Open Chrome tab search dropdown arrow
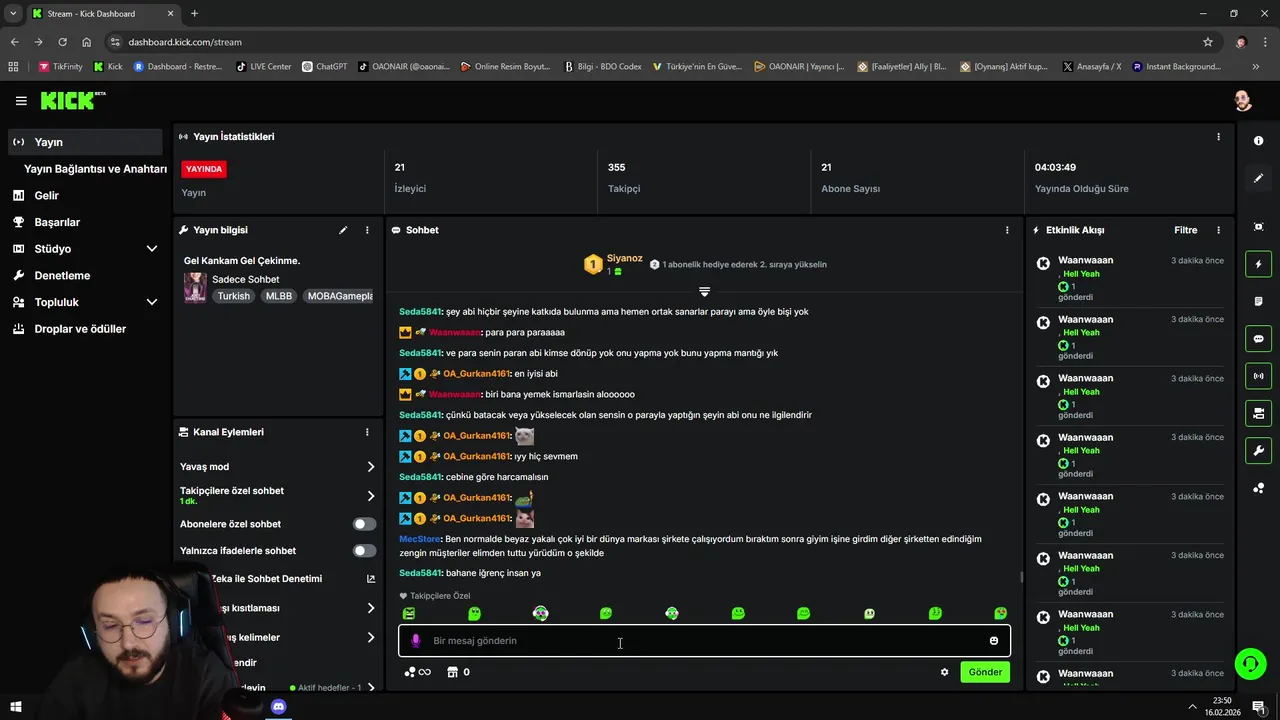 tap(13, 13)
